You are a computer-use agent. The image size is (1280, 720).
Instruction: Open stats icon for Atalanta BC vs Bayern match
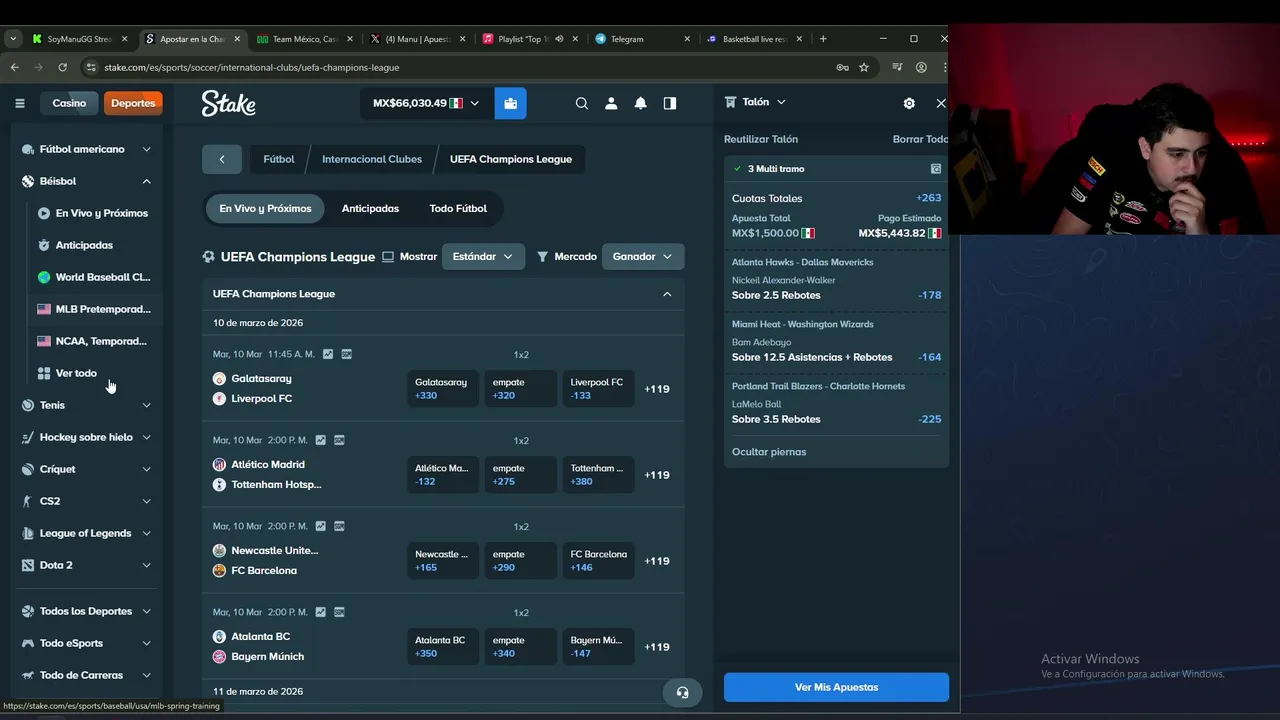click(x=320, y=612)
